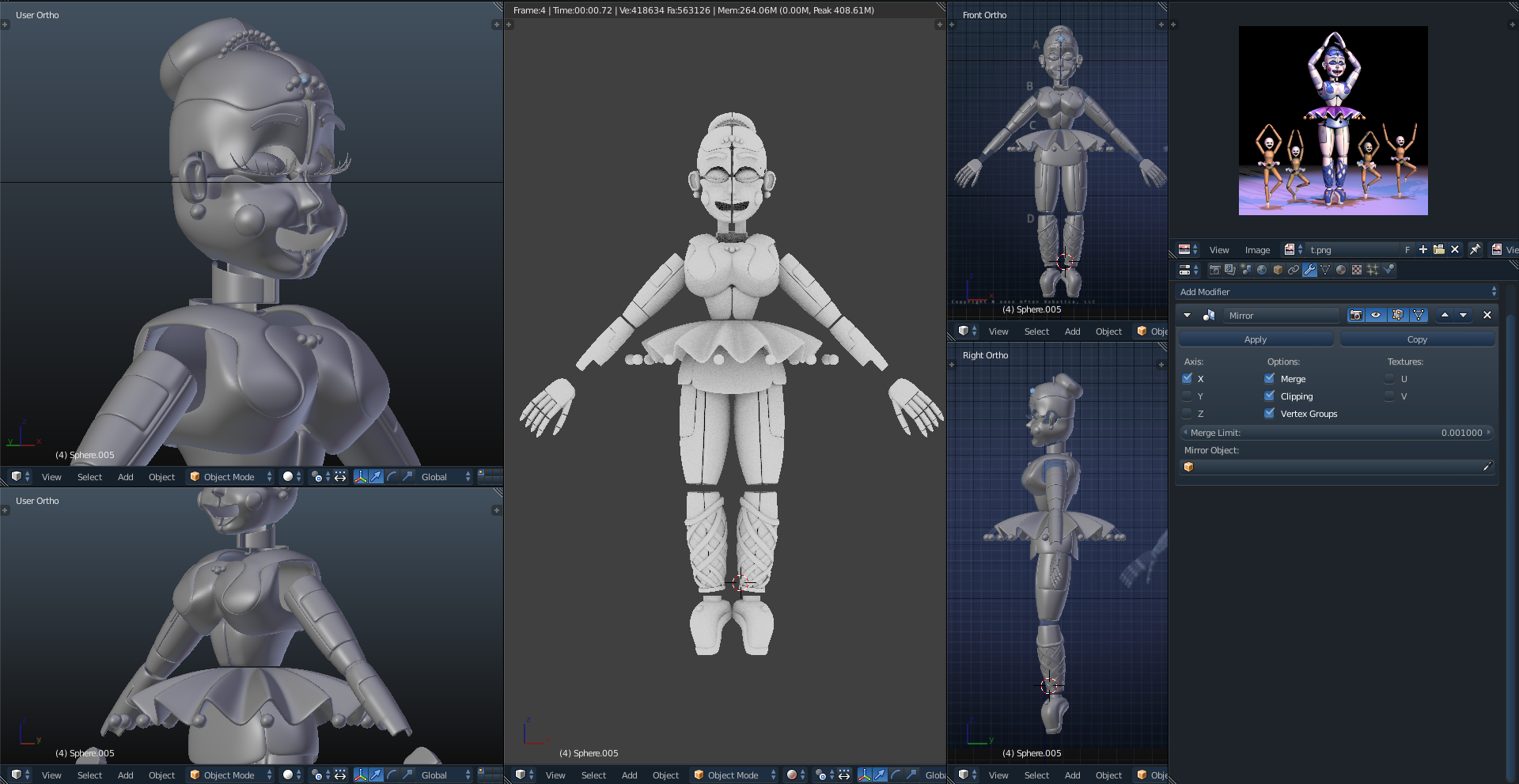This screenshot has height=784, width=1519.
Task: Open the Scene properties tab
Action: (x=1246, y=270)
